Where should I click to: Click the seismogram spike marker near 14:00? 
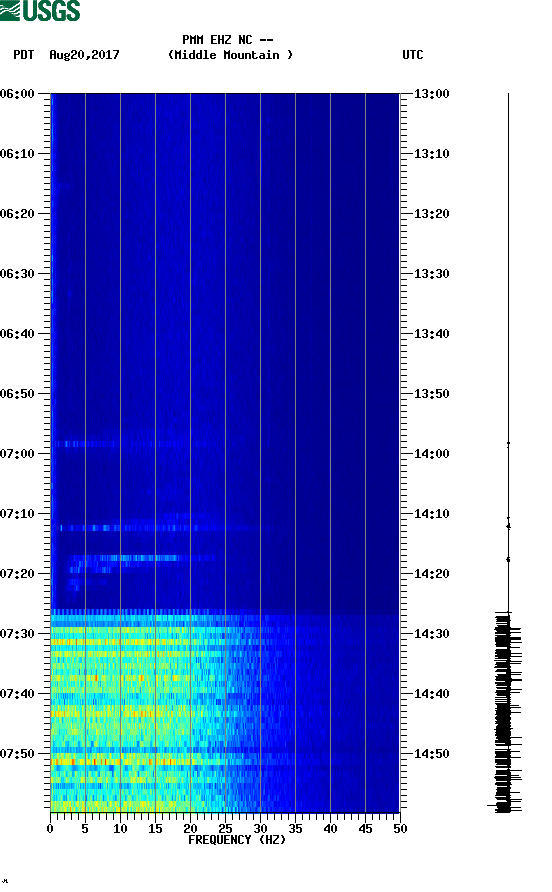pyautogui.click(x=508, y=443)
